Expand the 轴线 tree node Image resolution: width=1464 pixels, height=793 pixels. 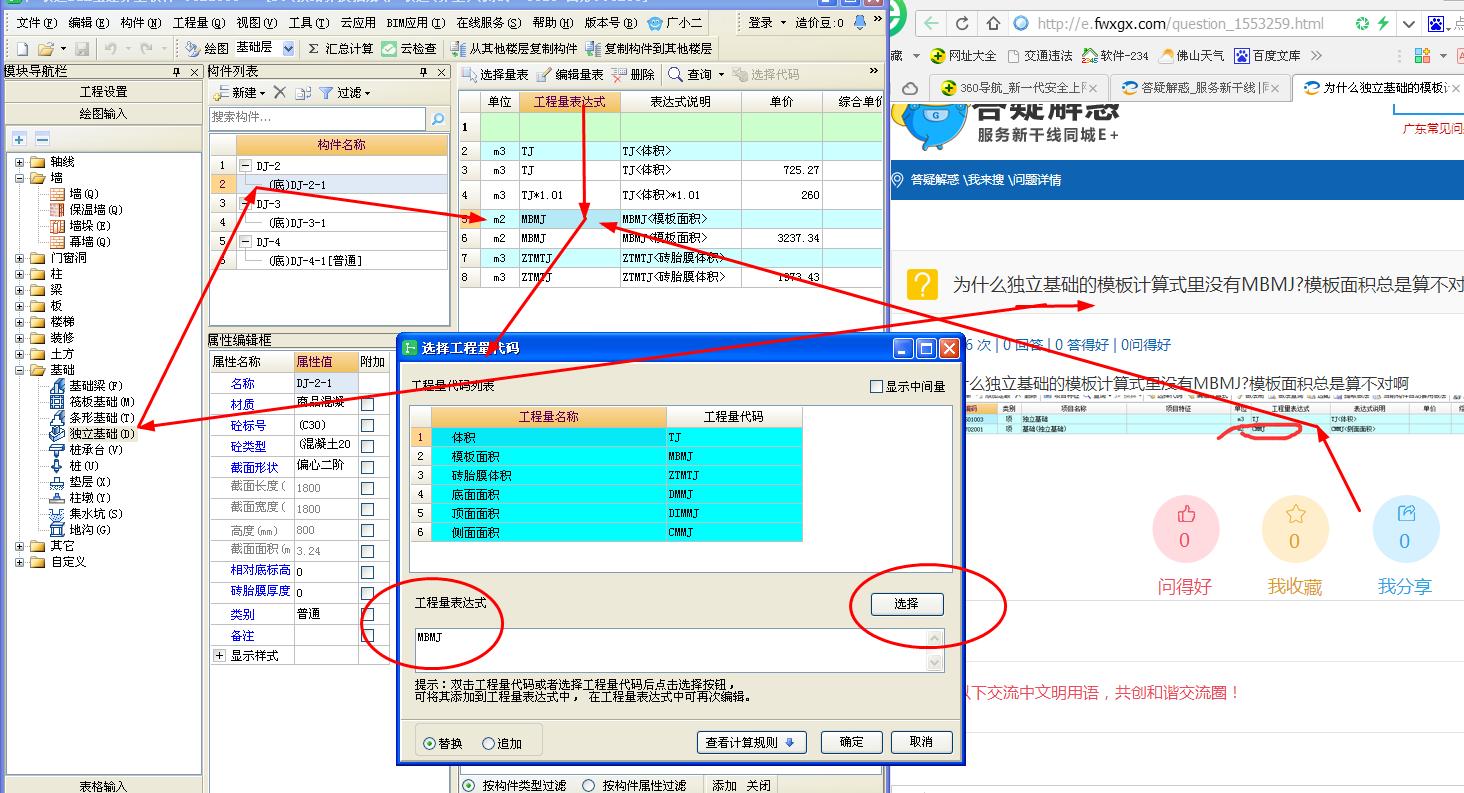(x=20, y=162)
